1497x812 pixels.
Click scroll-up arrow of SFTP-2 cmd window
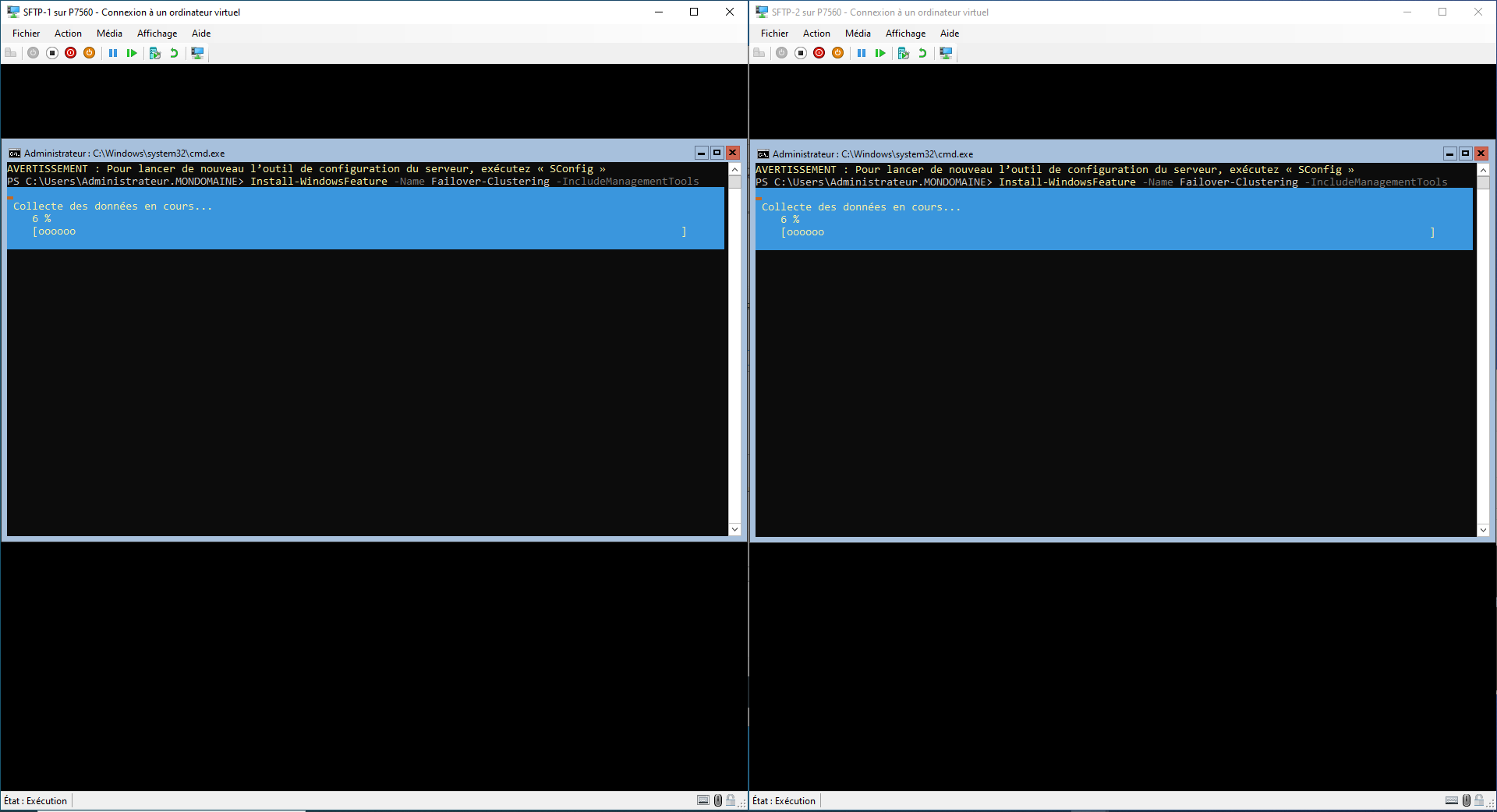pos(1483,170)
